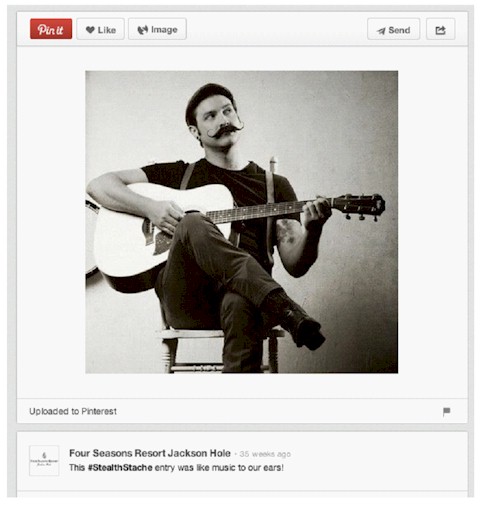
Task: Click the paper plane Send icon
Action: [x=381, y=31]
